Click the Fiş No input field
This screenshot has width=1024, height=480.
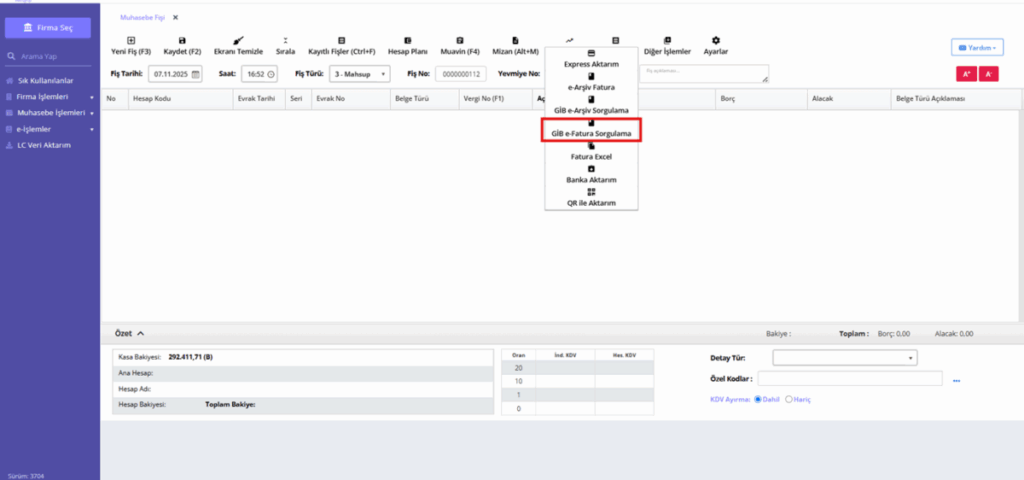(x=460, y=74)
